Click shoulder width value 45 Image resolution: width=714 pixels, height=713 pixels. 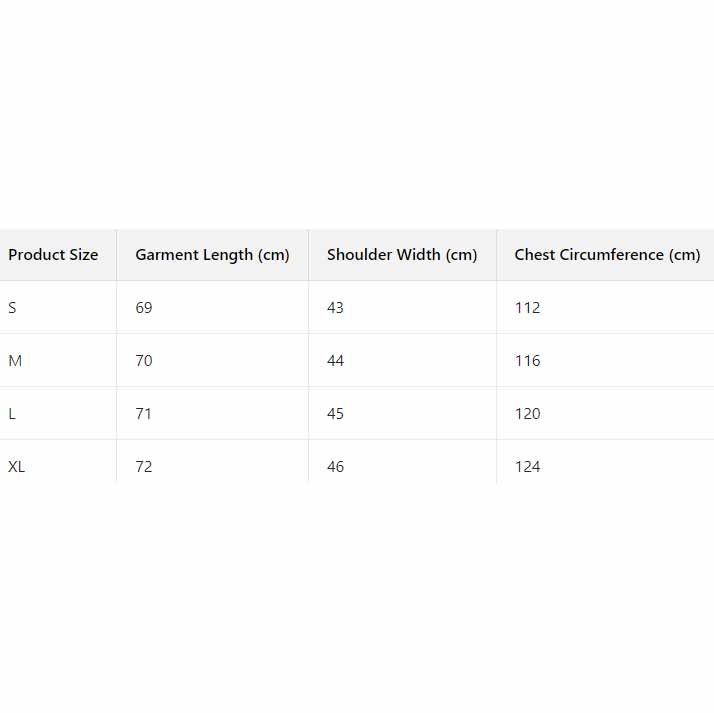click(x=335, y=414)
